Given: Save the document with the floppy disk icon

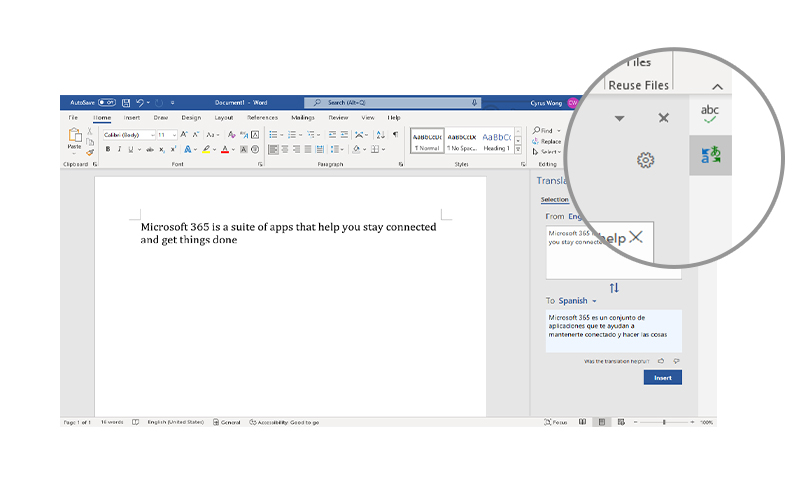Looking at the screenshot, I should (126, 103).
